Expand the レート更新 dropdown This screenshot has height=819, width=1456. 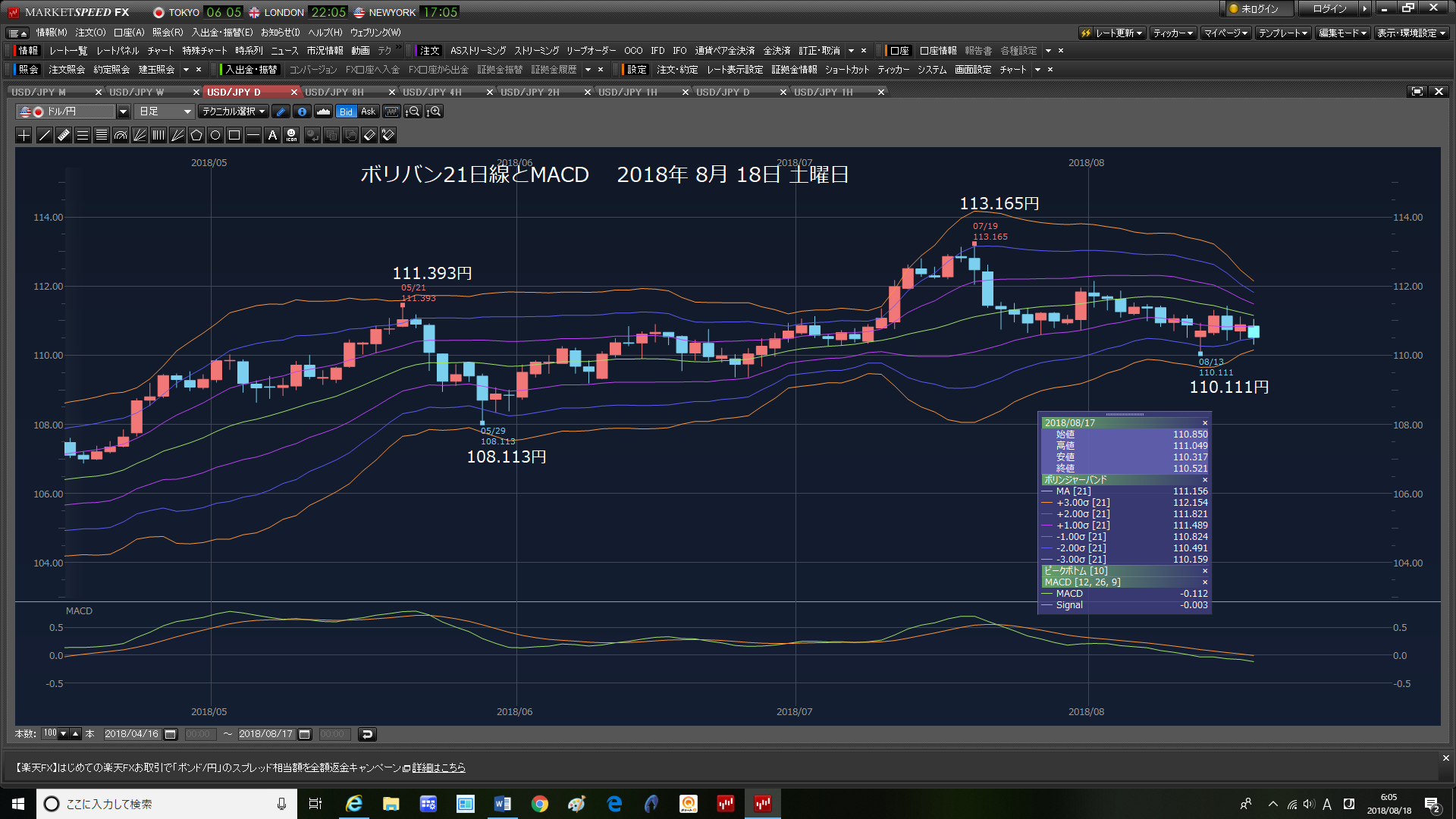point(1112,33)
